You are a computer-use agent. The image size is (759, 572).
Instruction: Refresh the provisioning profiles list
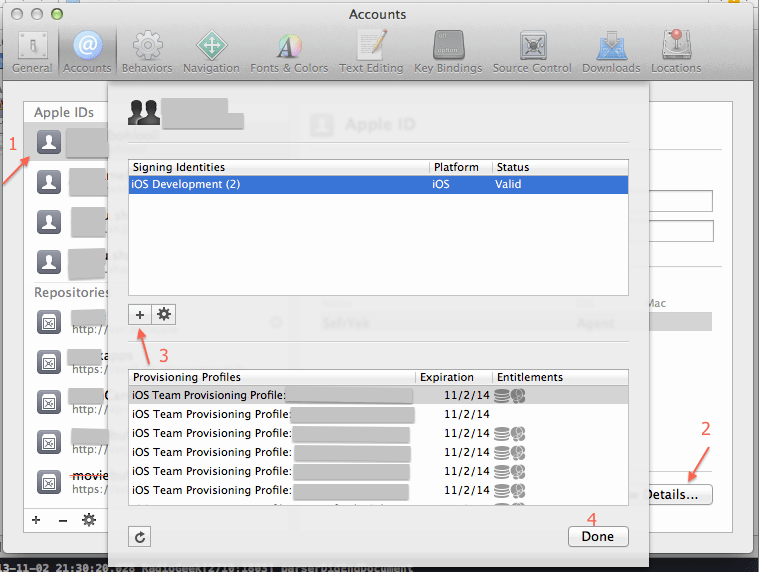pyautogui.click(x=140, y=537)
